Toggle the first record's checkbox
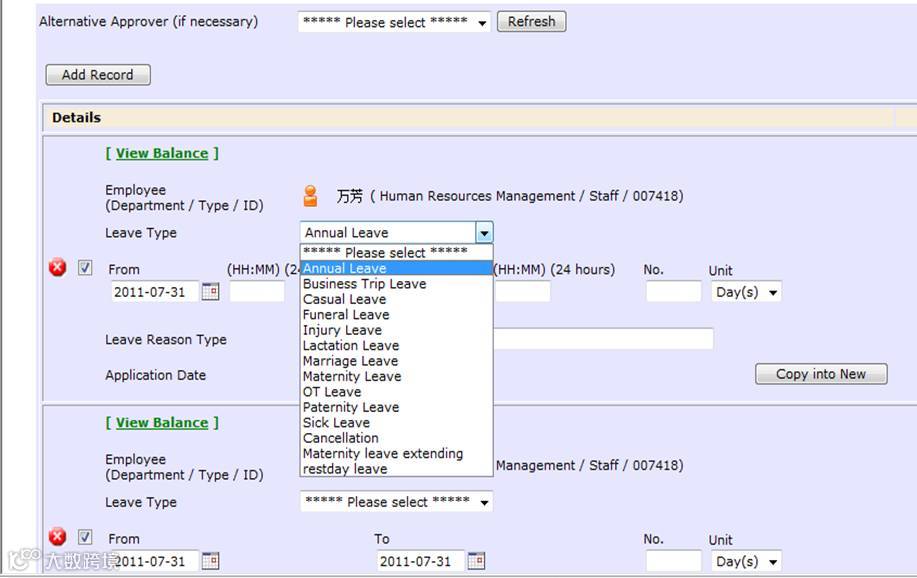Image resolution: width=917 pixels, height=578 pixels. [x=85, y=268]
